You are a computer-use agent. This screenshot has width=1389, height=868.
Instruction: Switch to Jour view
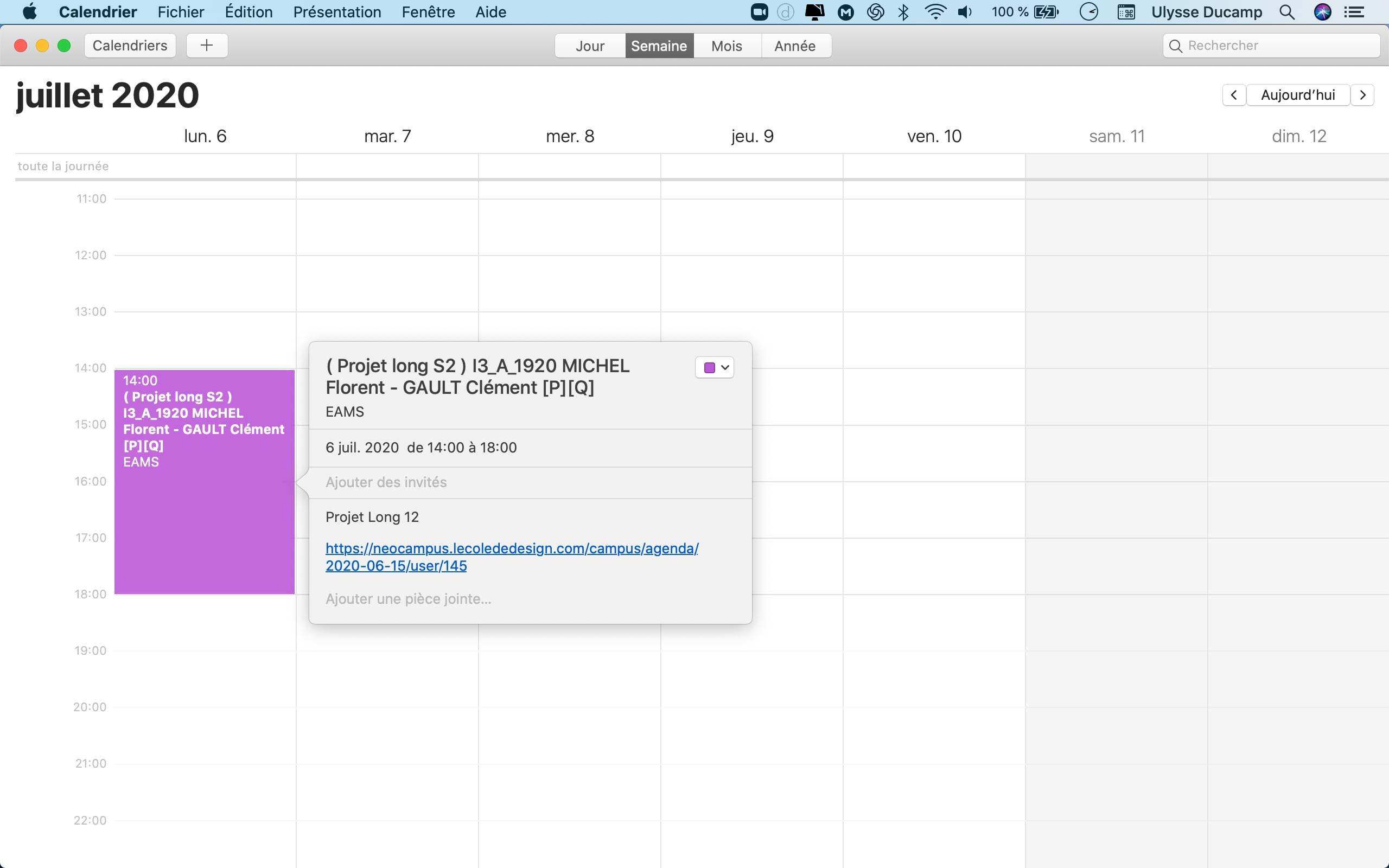click(x=590, y=46)
